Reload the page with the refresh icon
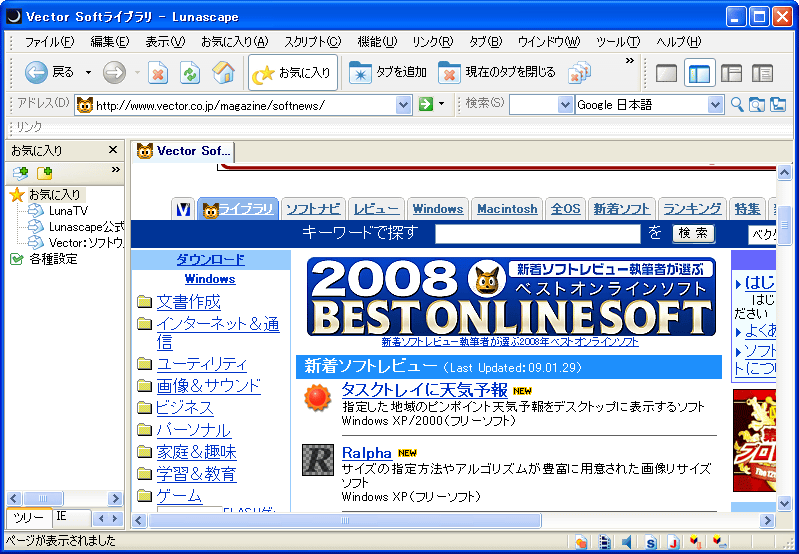This screenshot has height=554, width=799. [190, 73]
